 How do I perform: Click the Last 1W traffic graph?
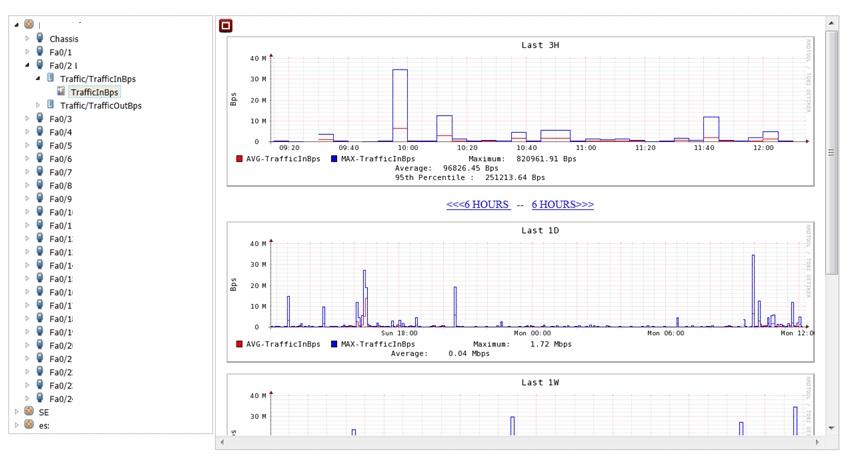click(520, 405)
